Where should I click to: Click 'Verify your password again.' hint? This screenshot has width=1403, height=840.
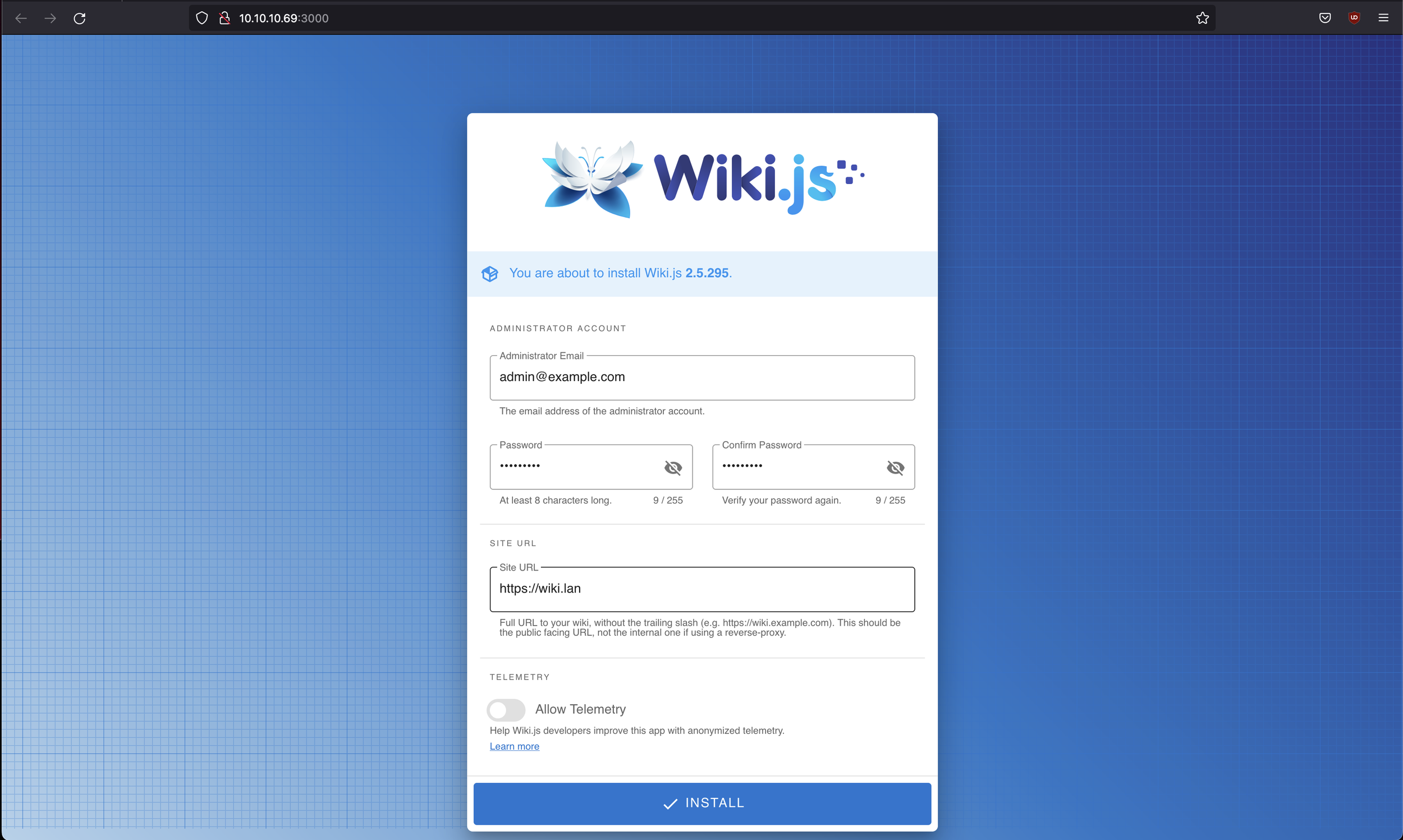tap(782, 501)
